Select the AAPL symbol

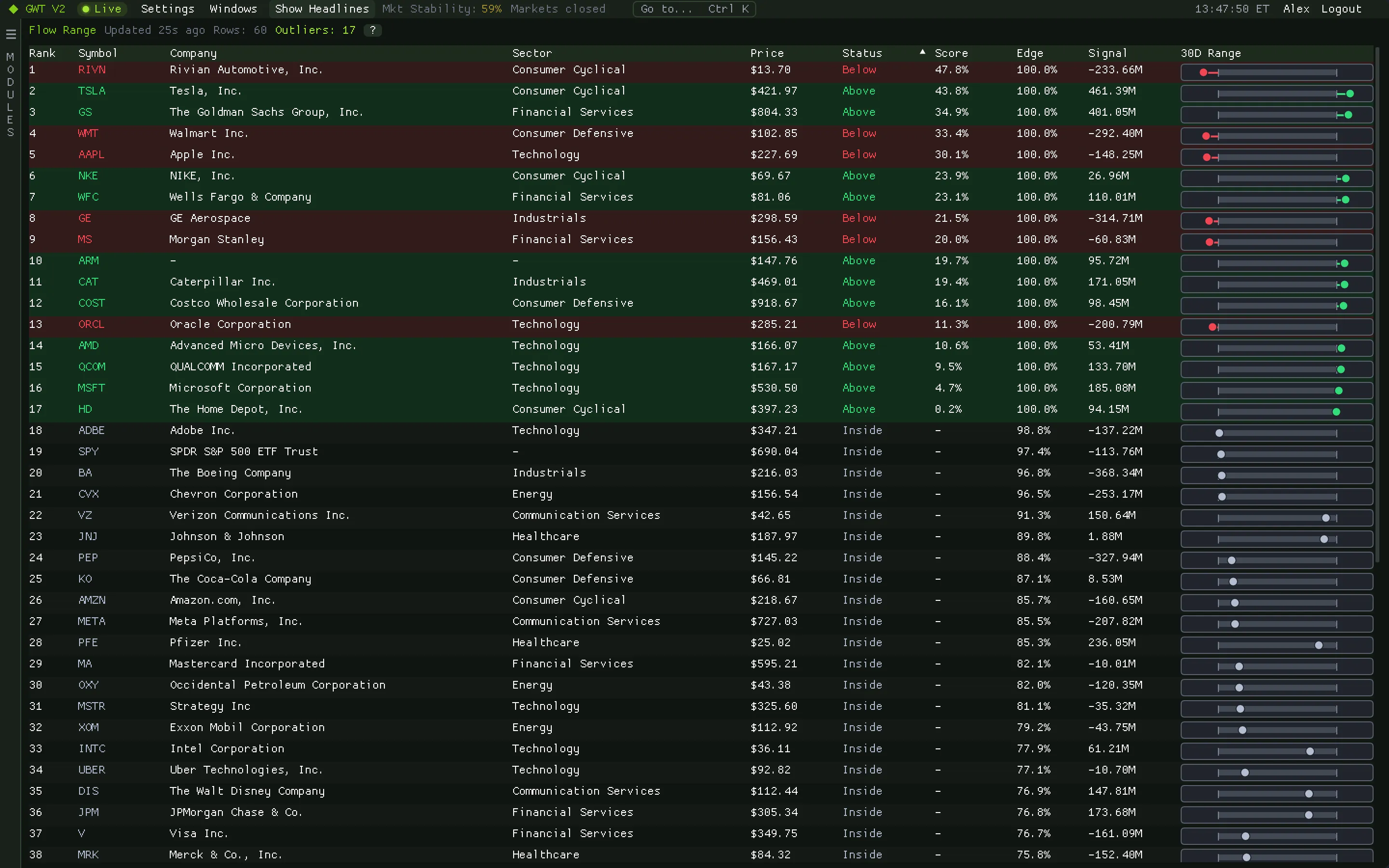91,155
